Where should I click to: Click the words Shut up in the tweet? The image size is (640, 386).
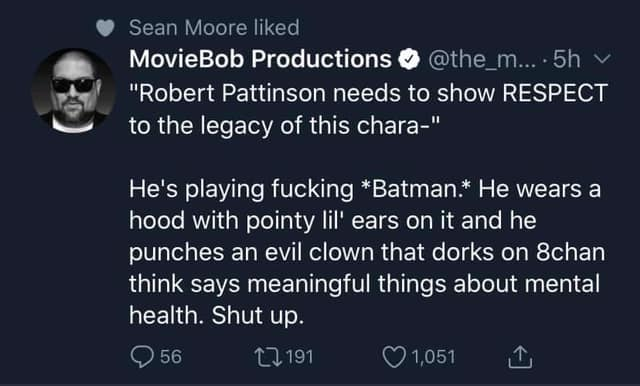(258, 316)
